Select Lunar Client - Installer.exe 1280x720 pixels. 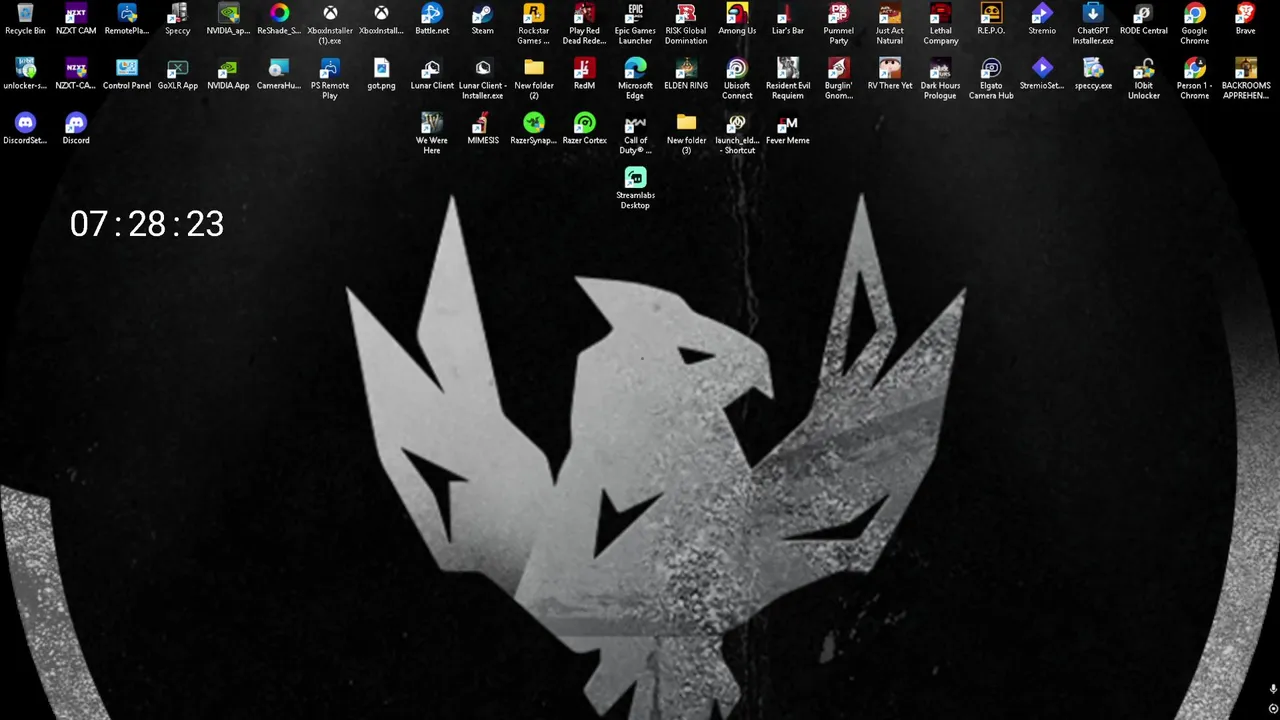[x=483, y=79]
